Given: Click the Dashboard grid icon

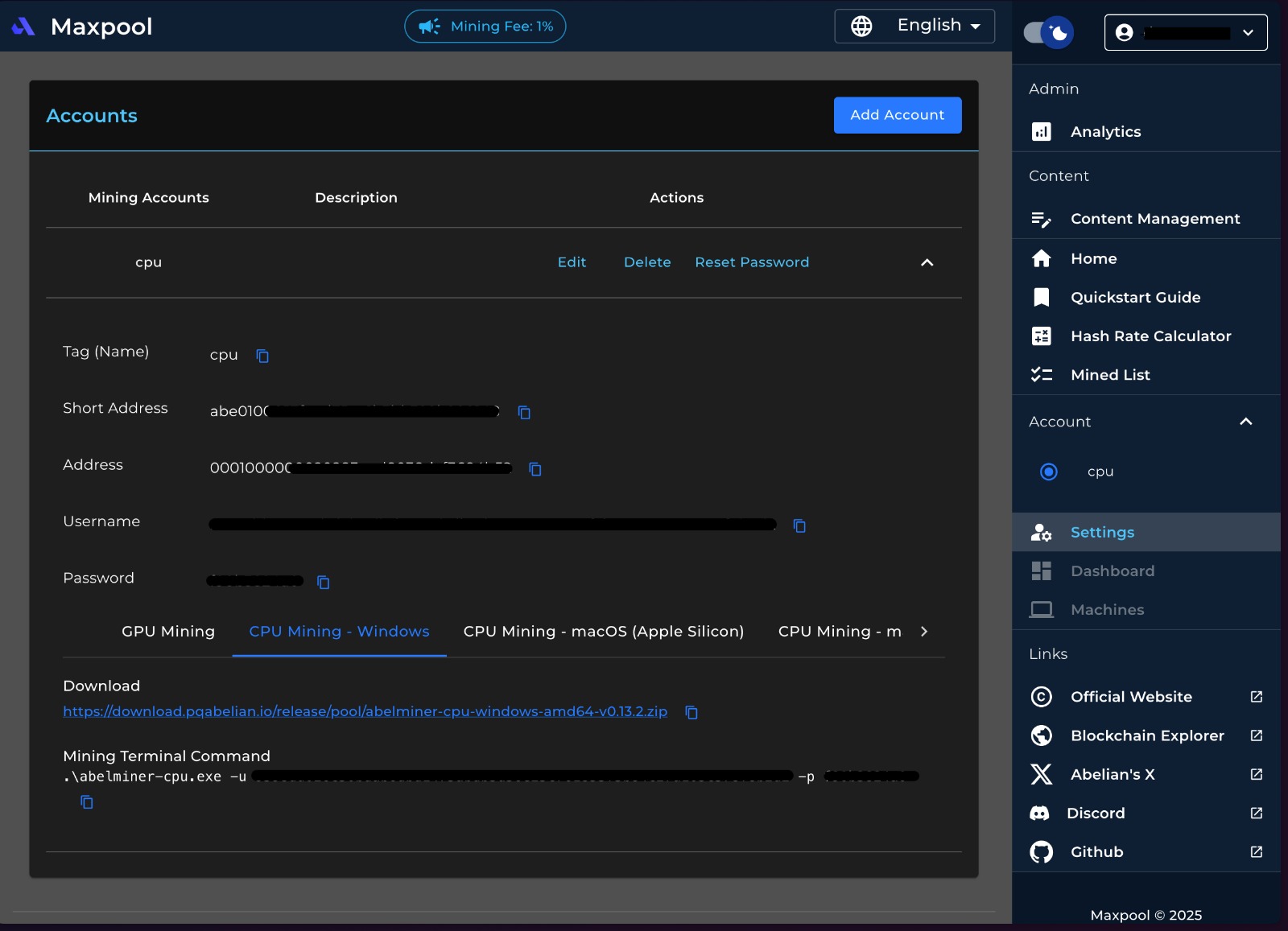Looking at the screenshot, I should (1042, 571).
